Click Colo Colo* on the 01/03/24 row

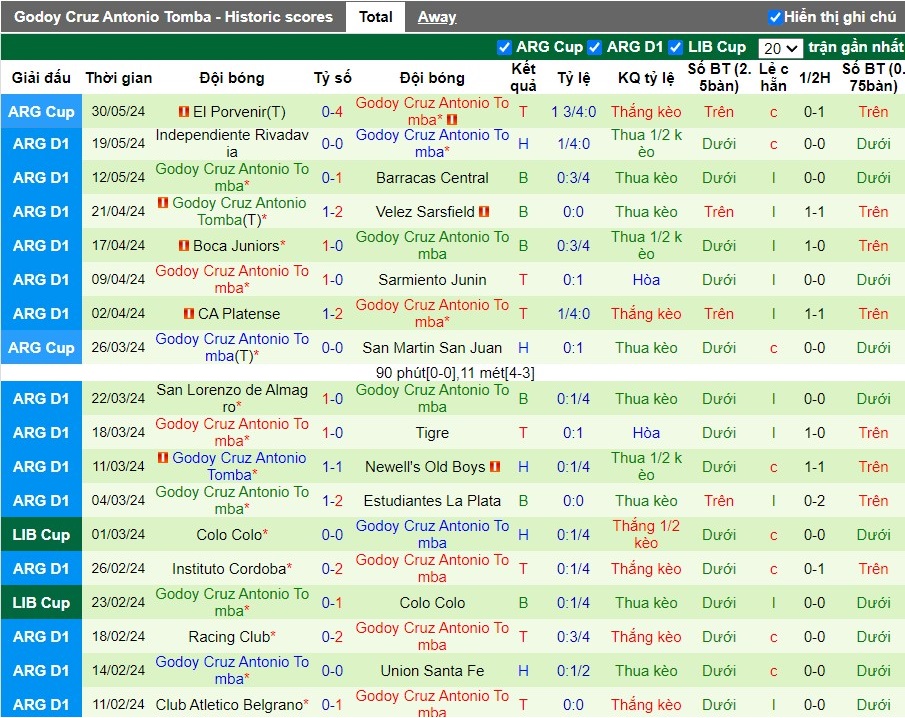pyautogui.click(x=232, y=534)
